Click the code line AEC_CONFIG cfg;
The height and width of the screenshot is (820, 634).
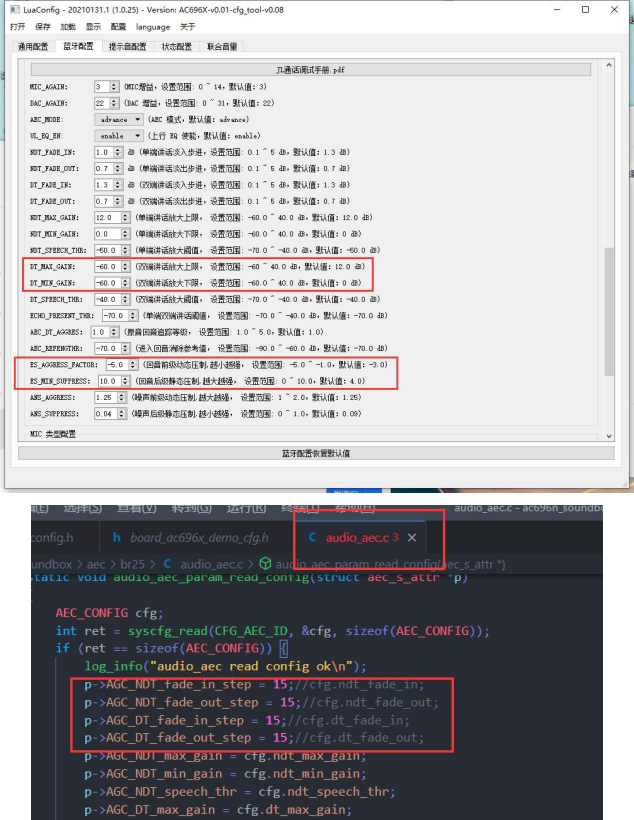(109, 613)
